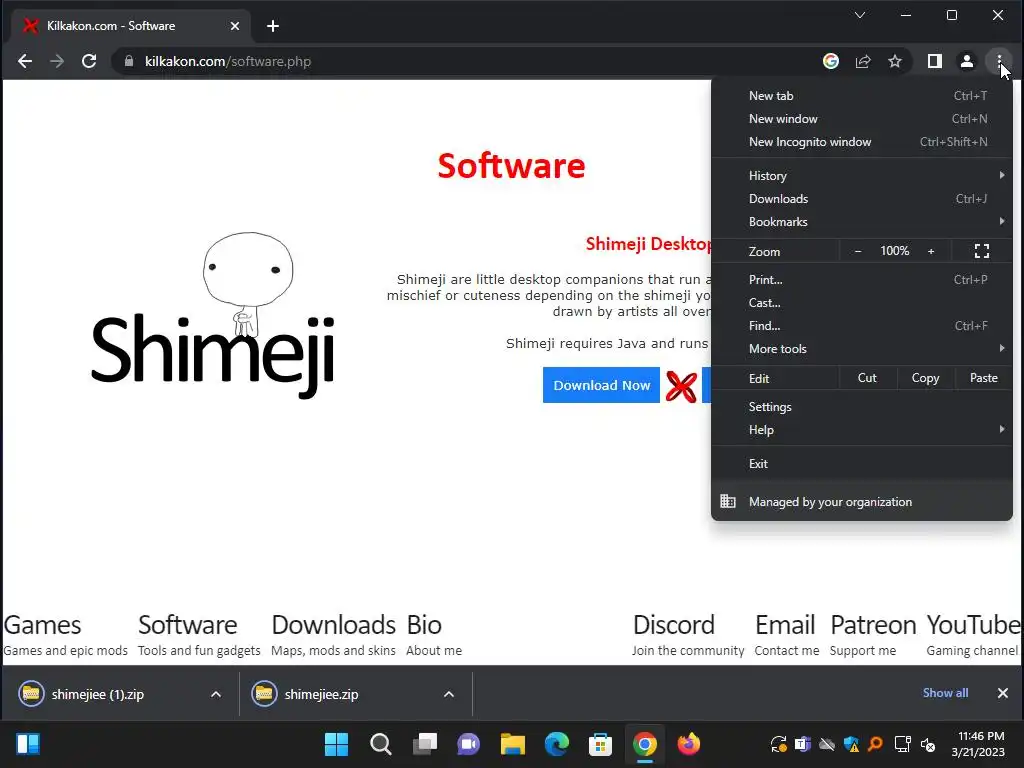Open Task View on taskbar
The image size is (1024, 768).
point(424,744)
